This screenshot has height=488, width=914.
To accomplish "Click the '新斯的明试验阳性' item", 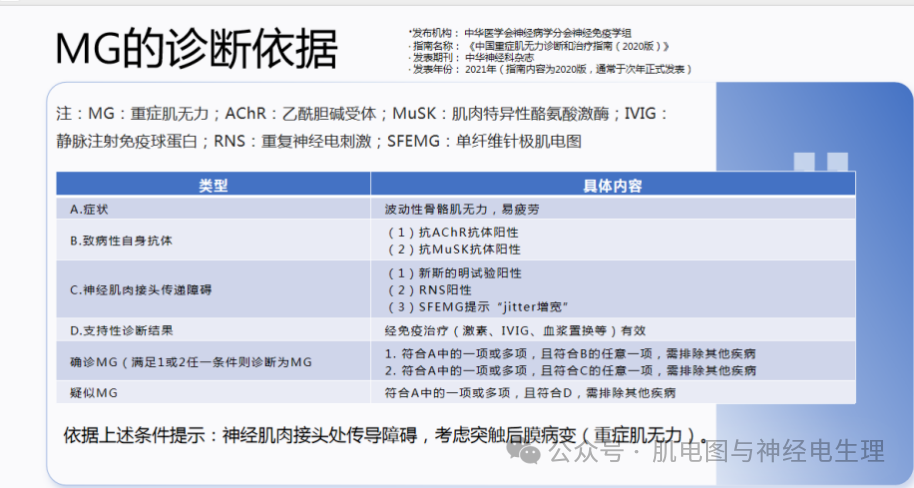I will click(x=455, y=273).
